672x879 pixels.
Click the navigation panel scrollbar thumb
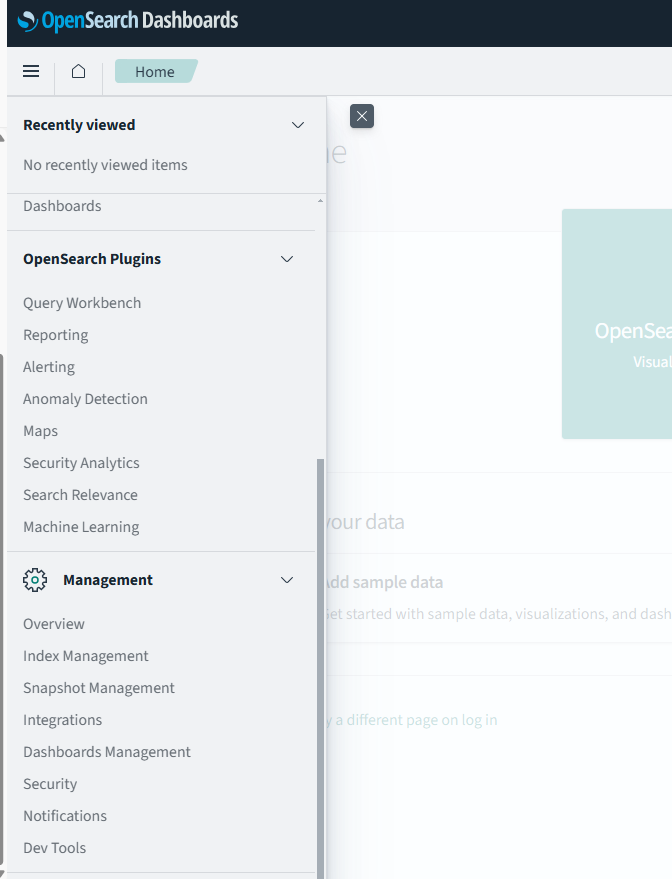(x=321, y=669)
